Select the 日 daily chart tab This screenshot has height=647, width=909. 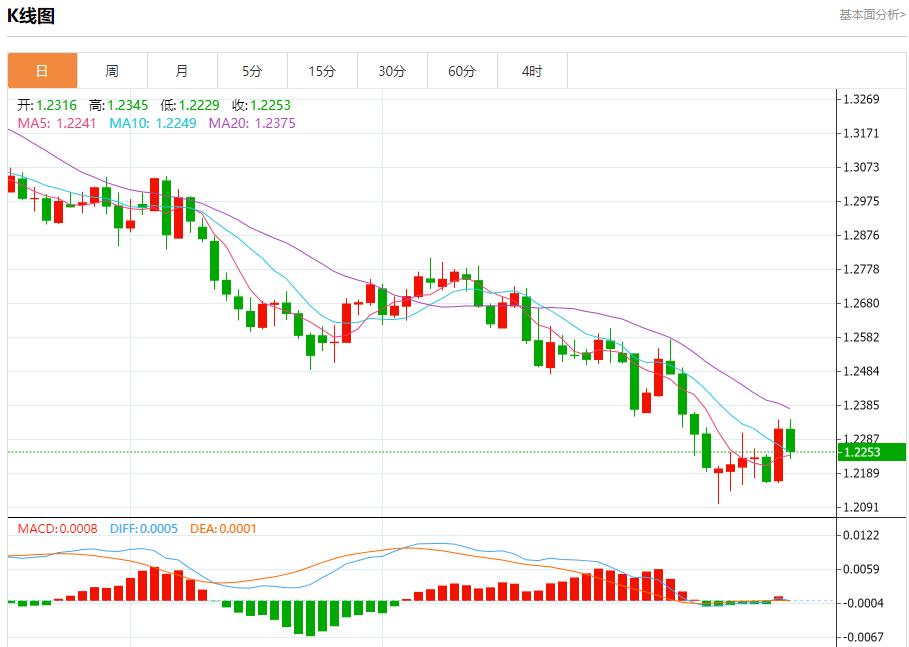point(42,71)
